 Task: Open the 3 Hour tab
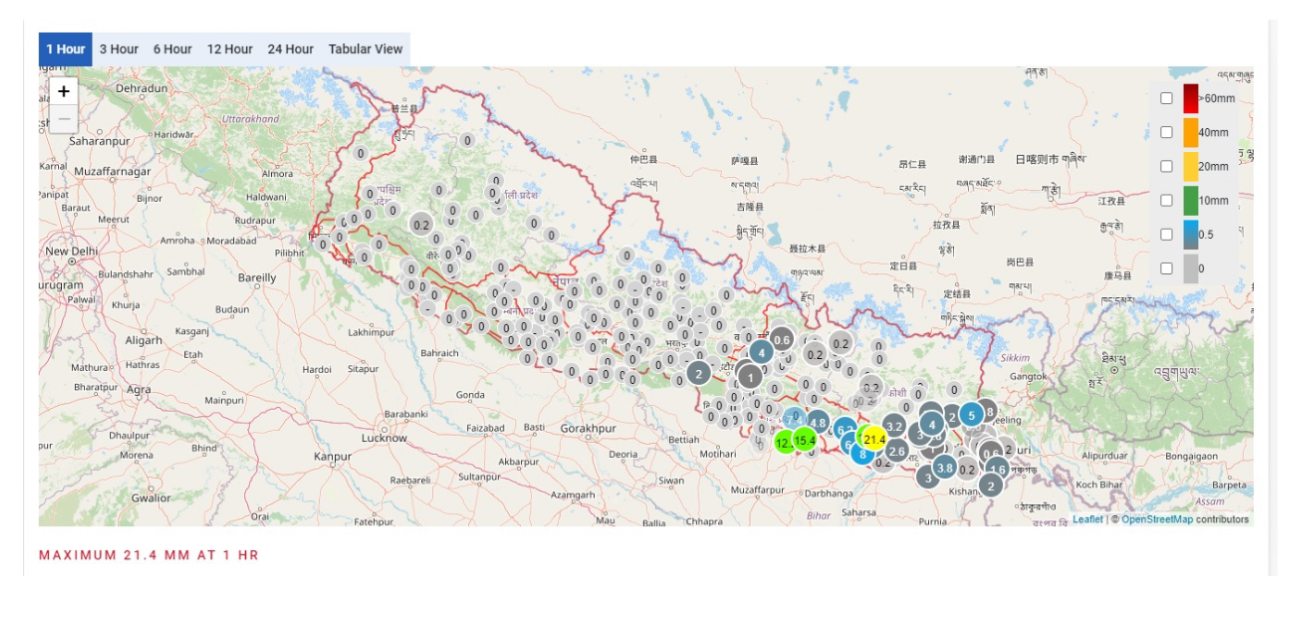coord(119,49)
